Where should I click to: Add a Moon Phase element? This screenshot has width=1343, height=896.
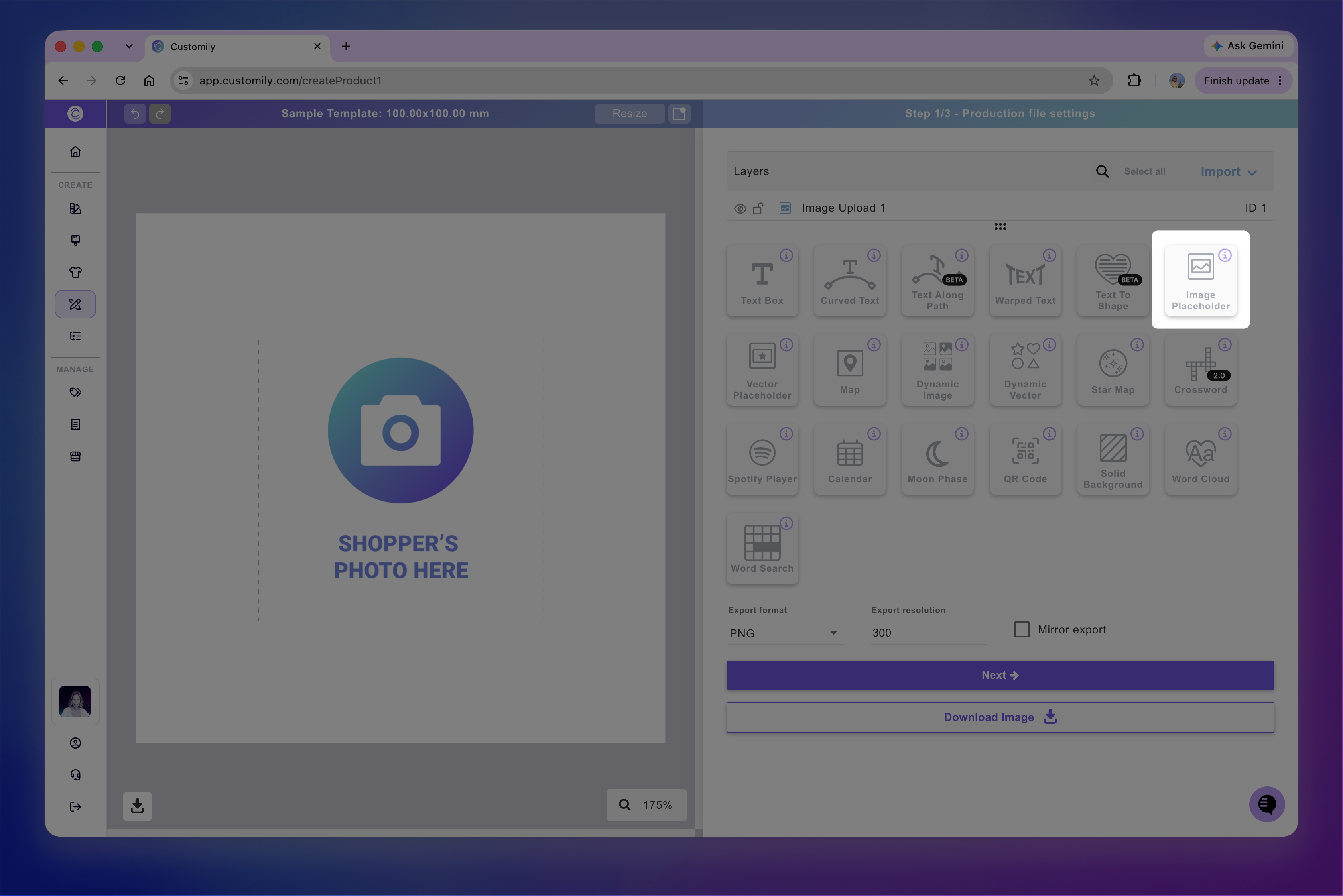click(937, 459)
